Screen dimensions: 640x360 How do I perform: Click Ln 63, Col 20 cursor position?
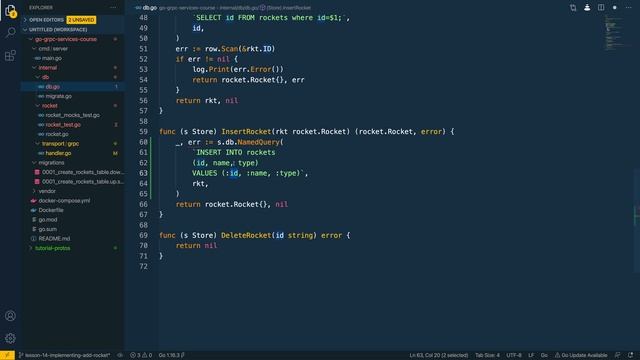click(x=439, y=355)
